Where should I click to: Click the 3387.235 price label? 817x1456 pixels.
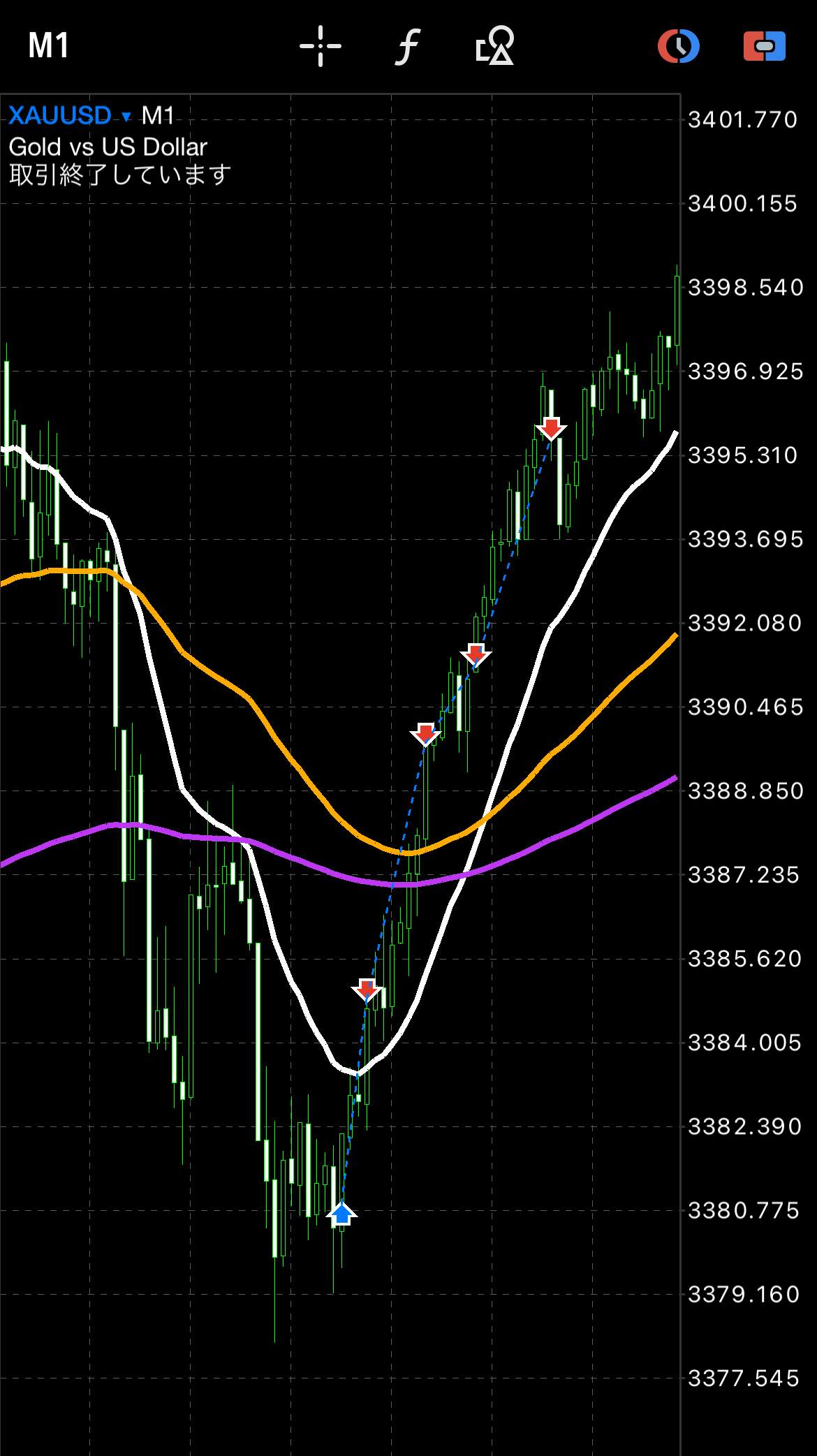(x=744, y=875)
